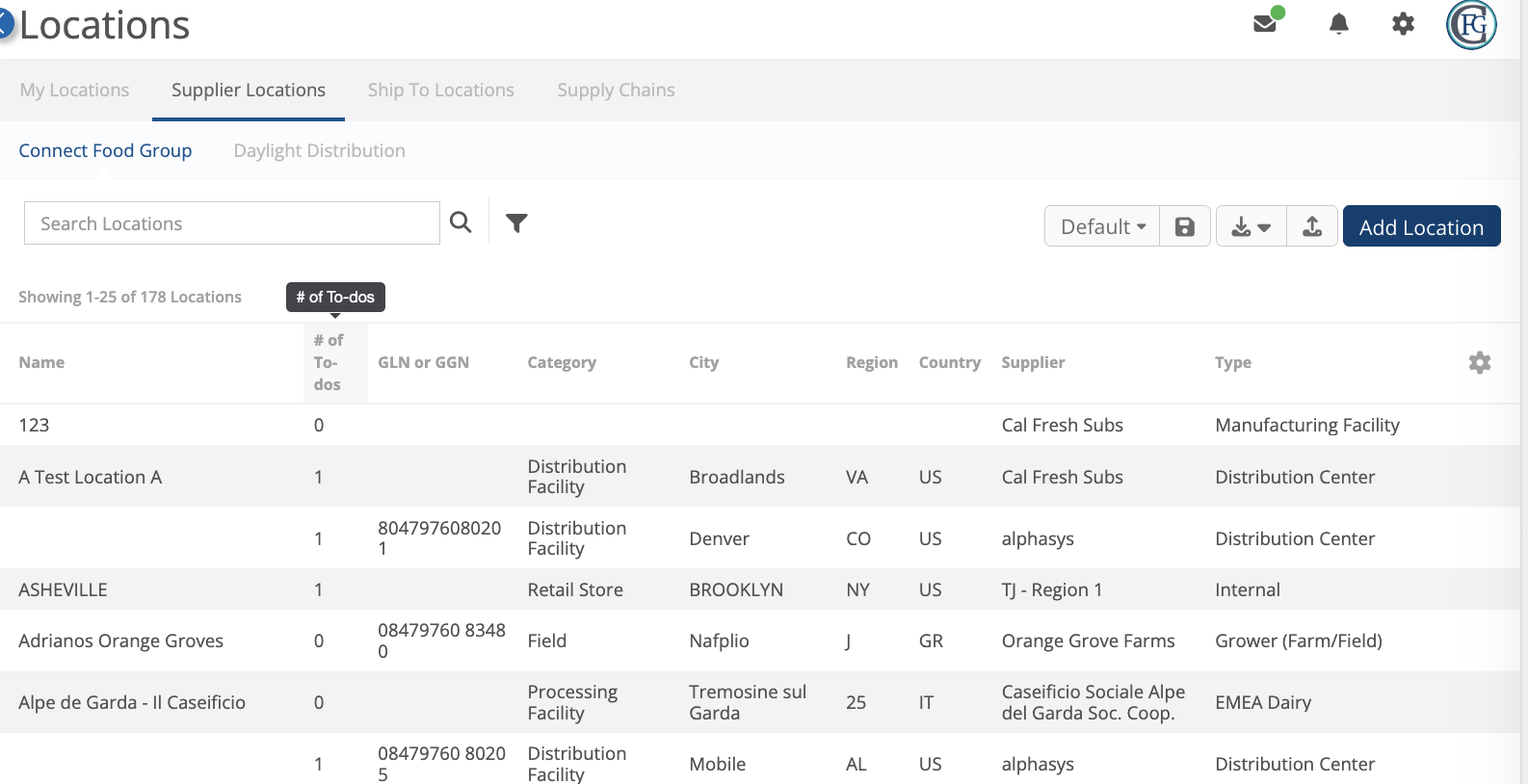
Task: Open the filter funnel icon
Action: point(516,222)
